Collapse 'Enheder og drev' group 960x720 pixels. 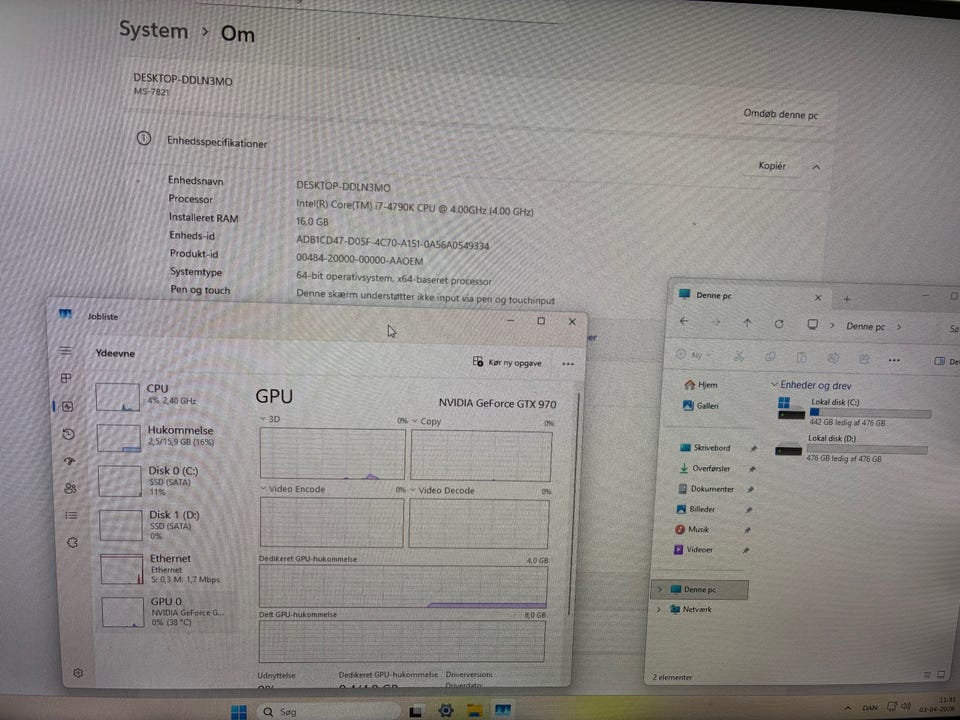tap(774, 384)
